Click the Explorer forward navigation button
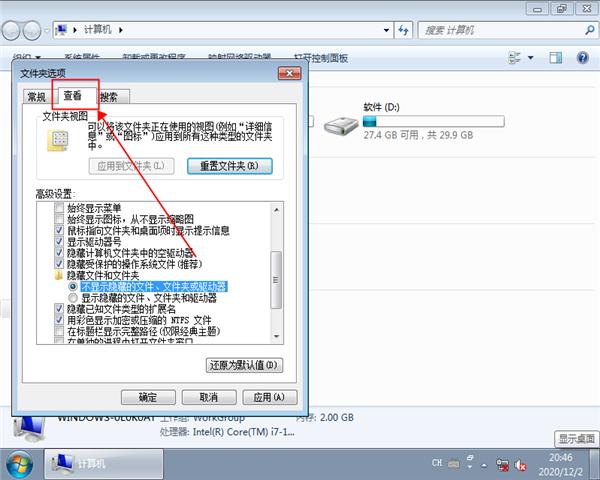Image resolution: width=600 pixels, height=480 pixels. [32, 30]
